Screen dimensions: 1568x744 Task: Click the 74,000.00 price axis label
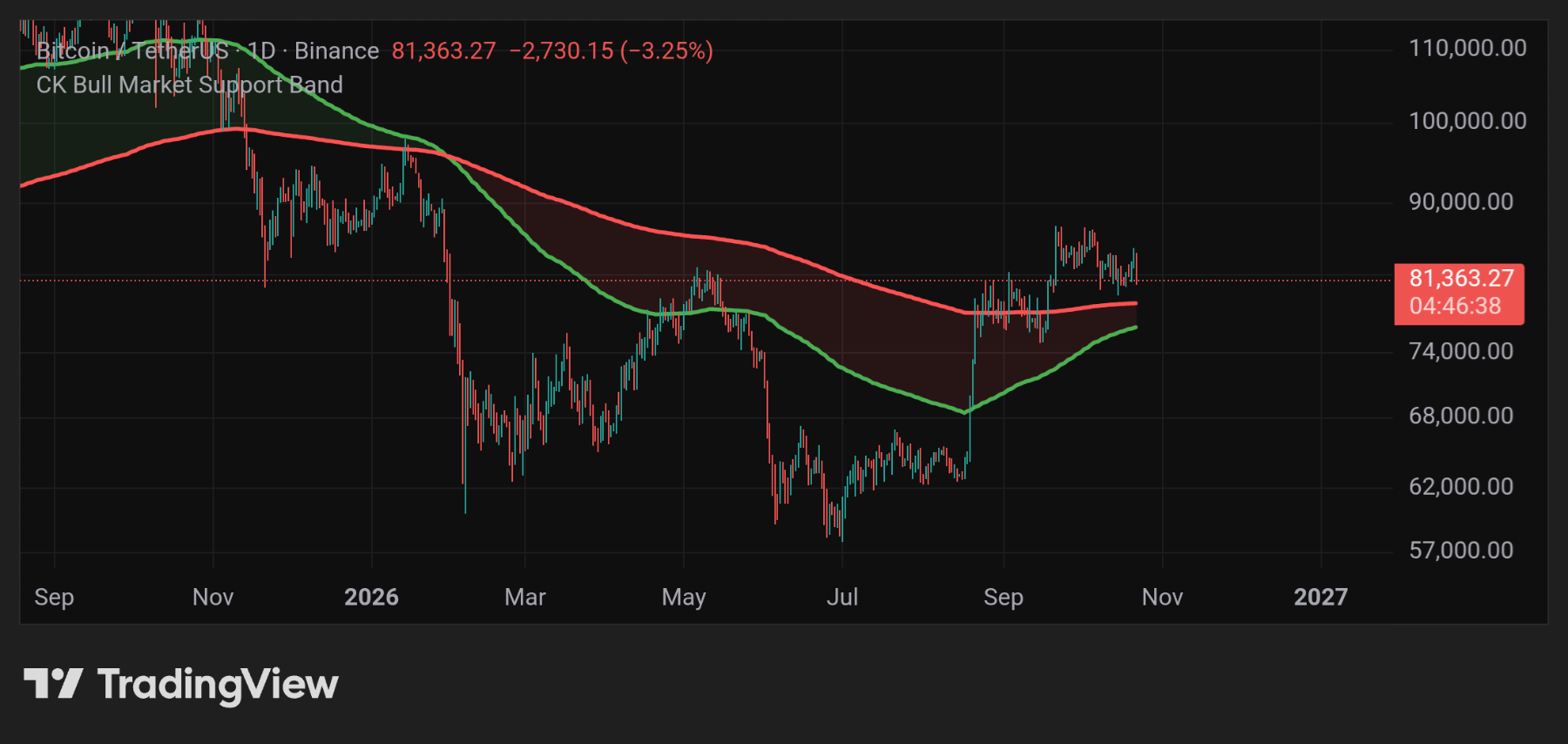[1462, 351]
